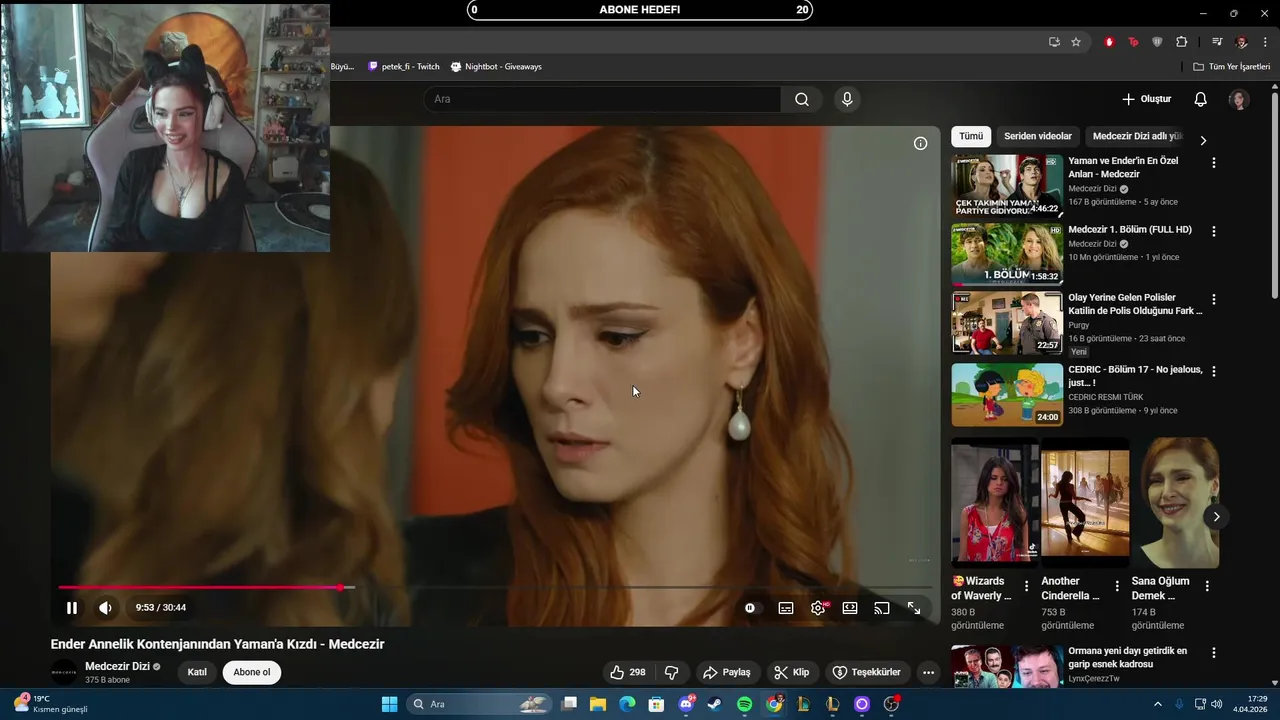Click the Katıl join button

(x=197, y=672)
